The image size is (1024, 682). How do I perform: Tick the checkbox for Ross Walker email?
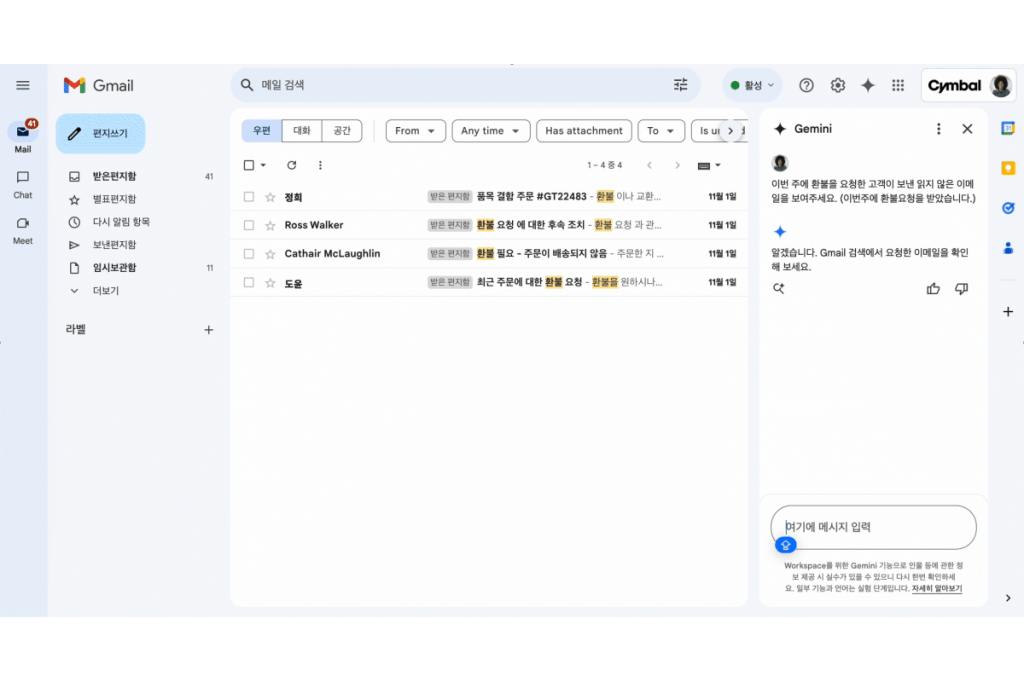coord(249,225)
